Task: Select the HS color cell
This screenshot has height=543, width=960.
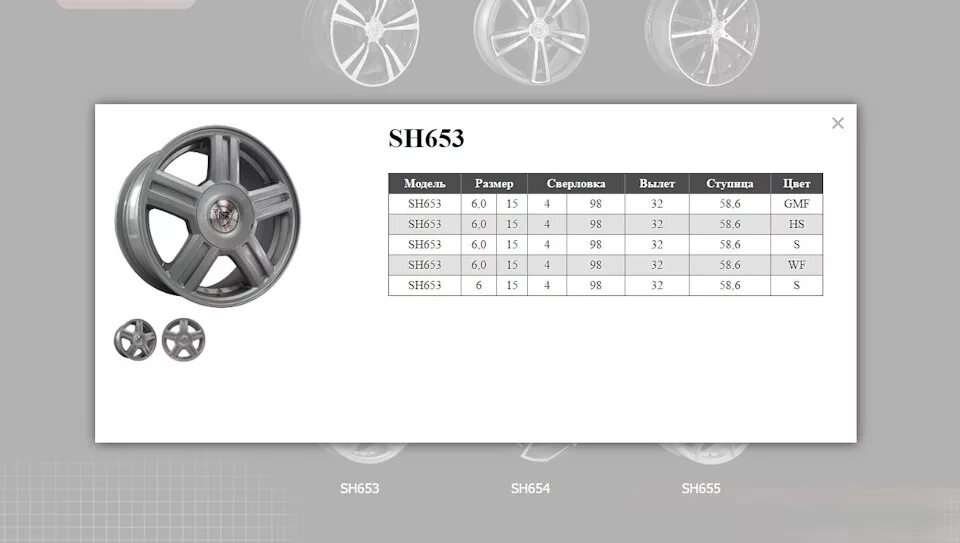Action: (797, 224)
